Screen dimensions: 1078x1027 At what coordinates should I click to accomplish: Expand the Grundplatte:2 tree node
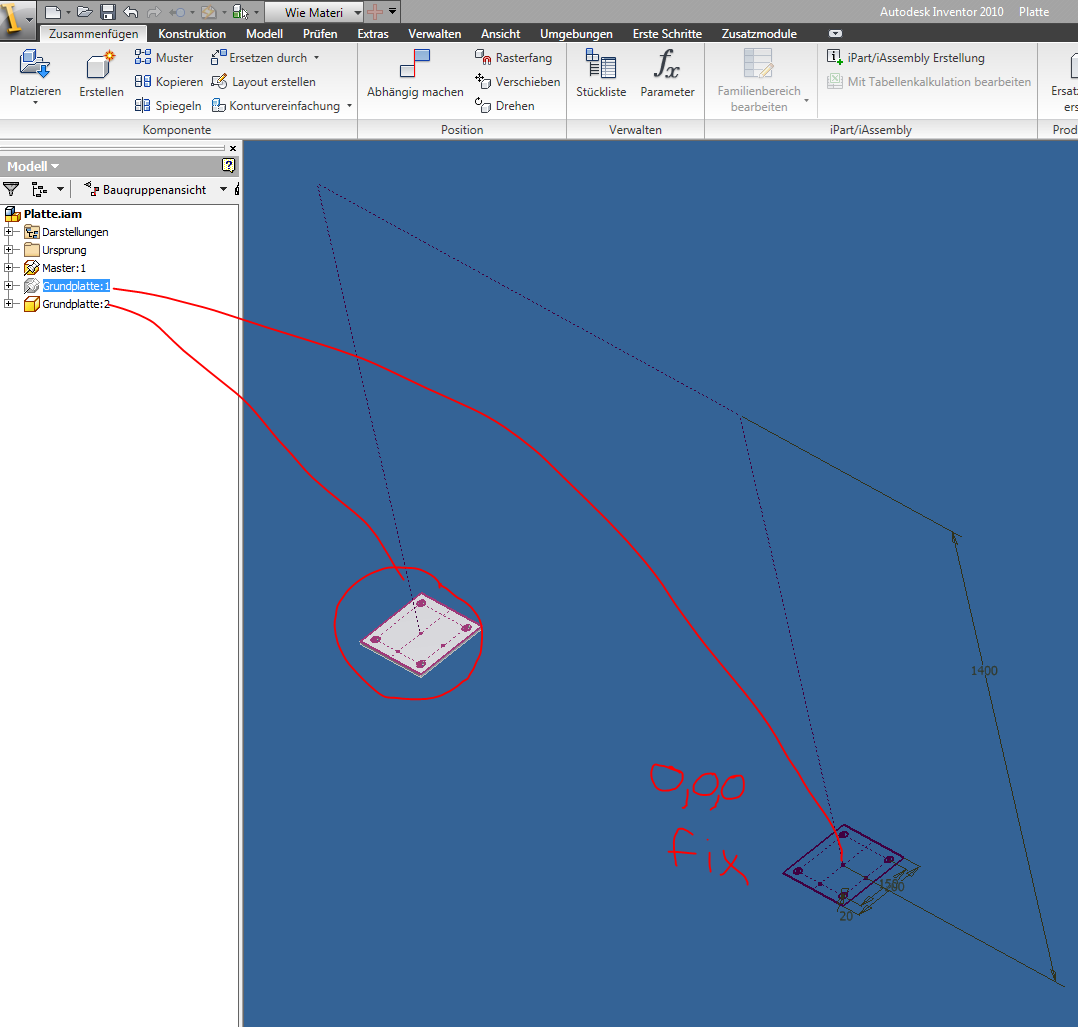pos(8,303)
